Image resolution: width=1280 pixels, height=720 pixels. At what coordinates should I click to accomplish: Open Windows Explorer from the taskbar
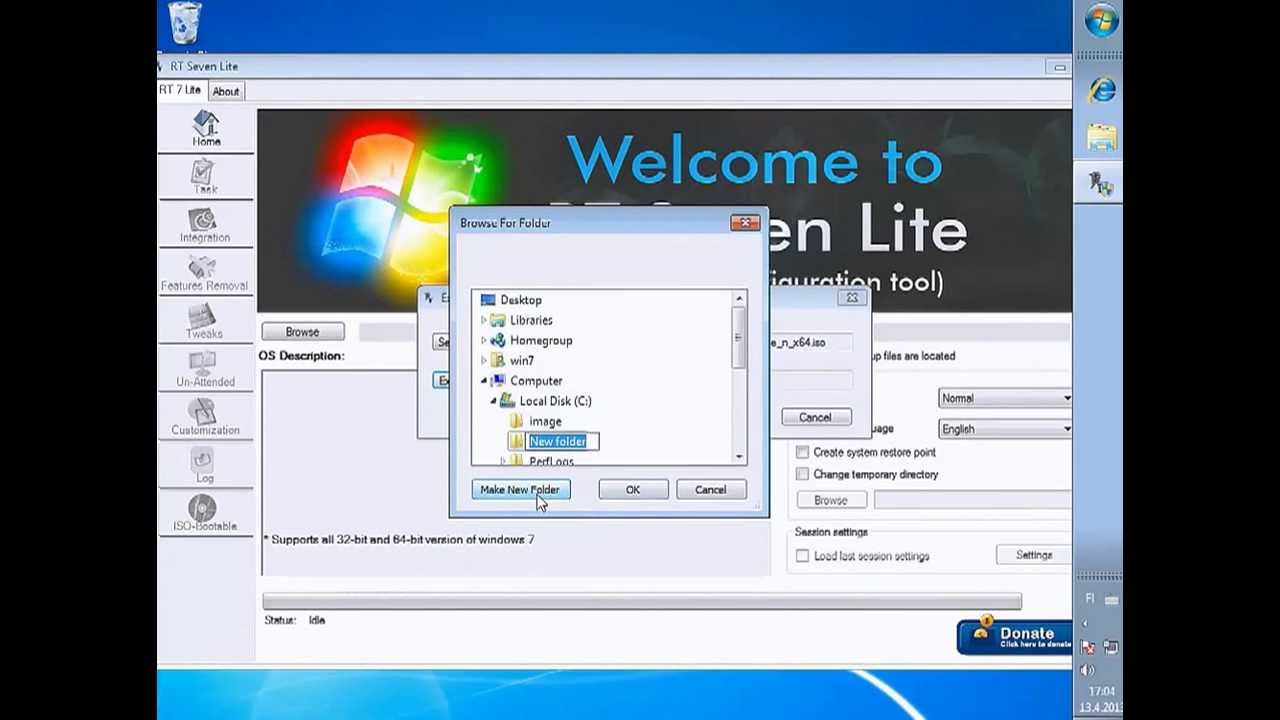click(1102, 137)
